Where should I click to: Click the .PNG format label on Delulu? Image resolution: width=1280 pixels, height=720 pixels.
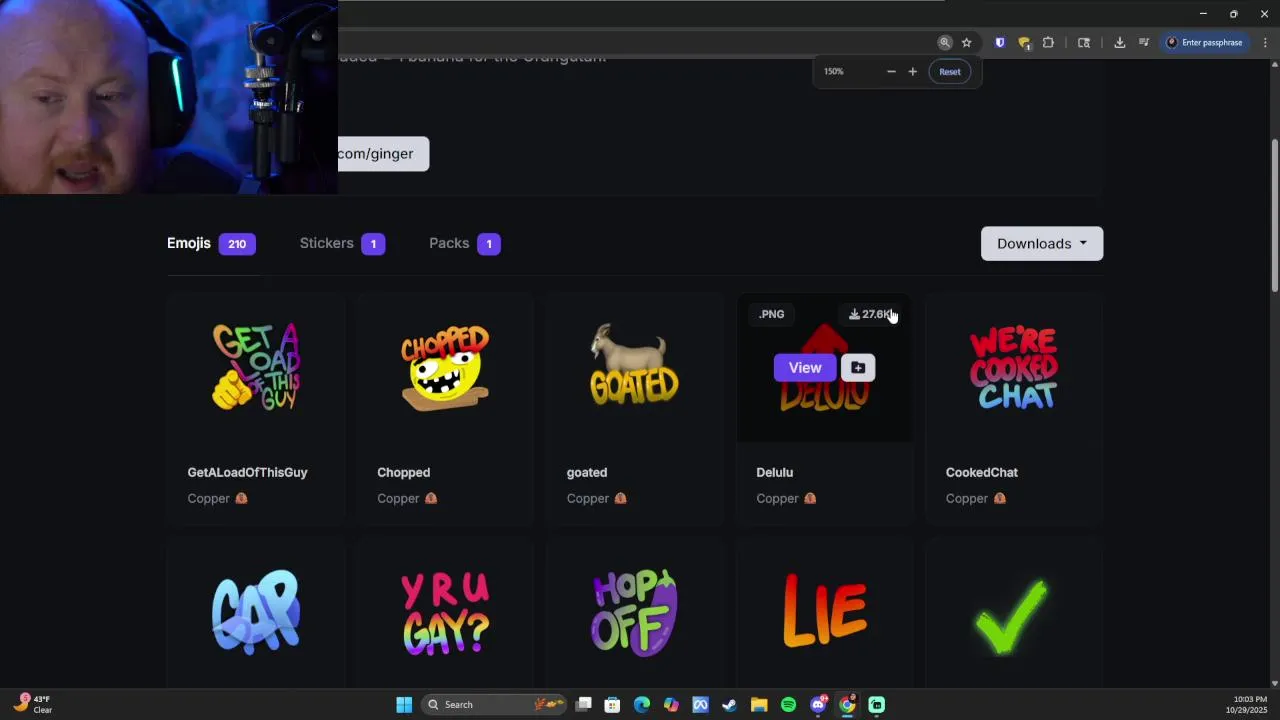[772, 314]
